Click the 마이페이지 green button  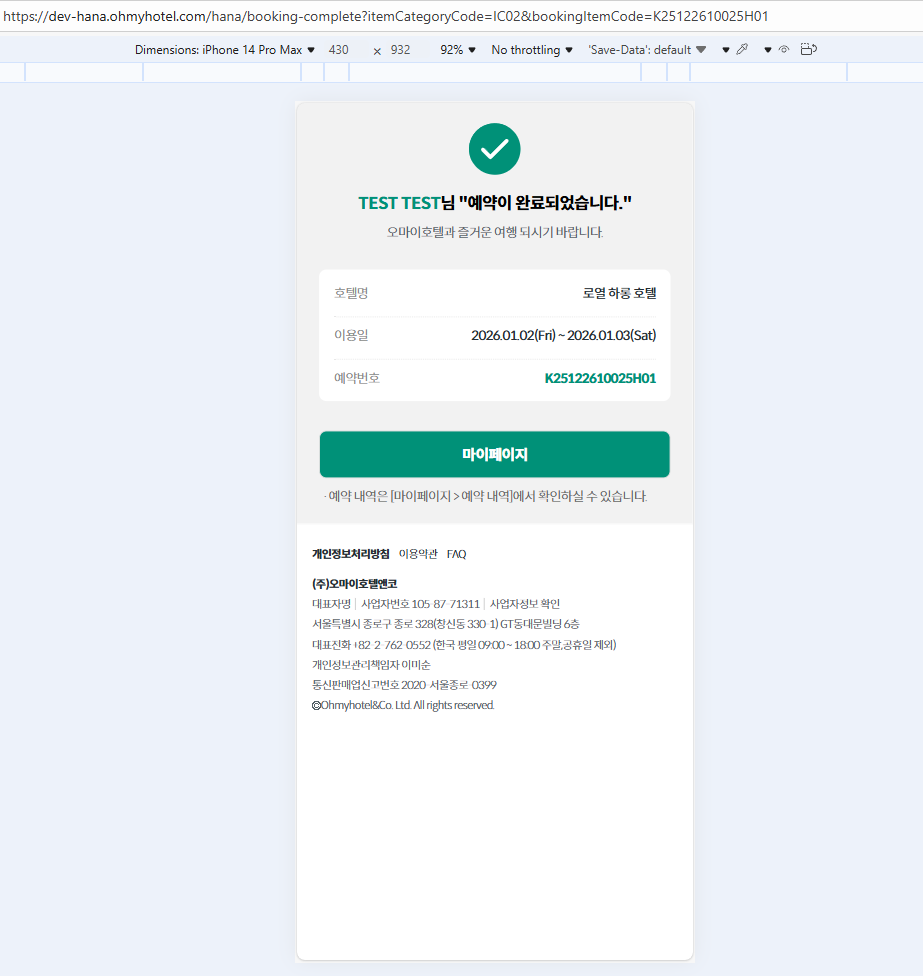coord(495,454)
